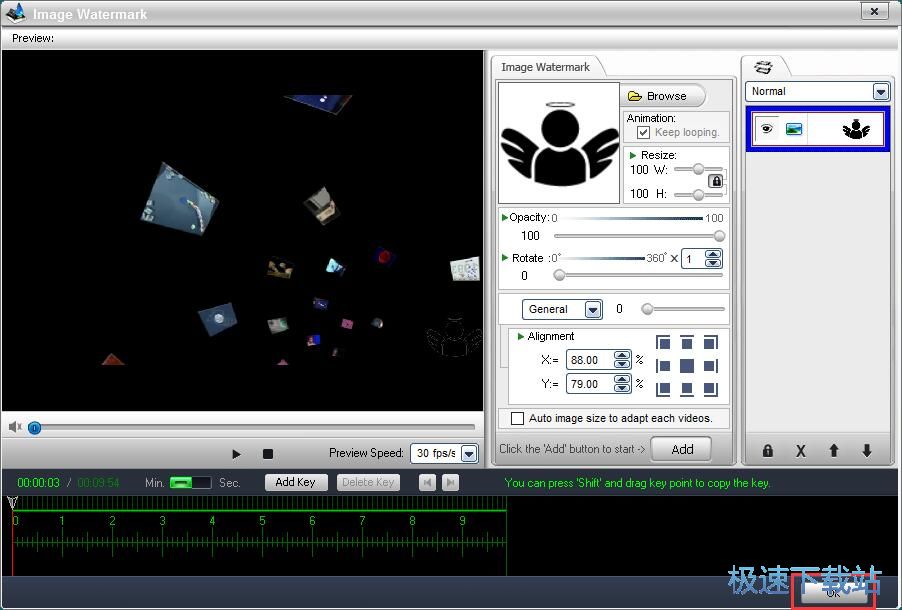Expand the Alignment options arrow
Image resolution: width=902 pixels, height=610 pixels.
521,337
